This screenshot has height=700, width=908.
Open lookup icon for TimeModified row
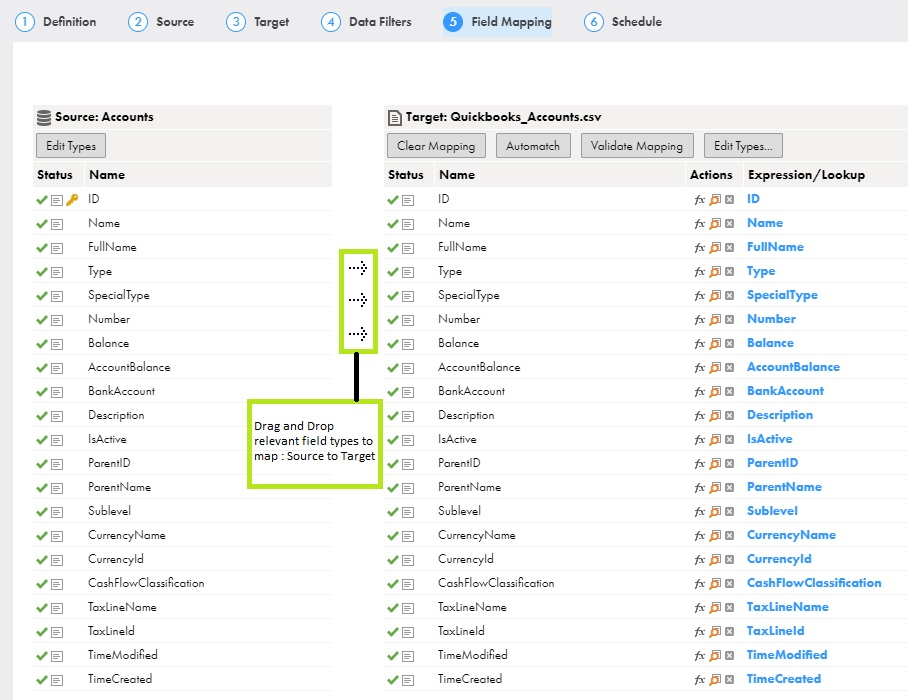coord(715,656)
